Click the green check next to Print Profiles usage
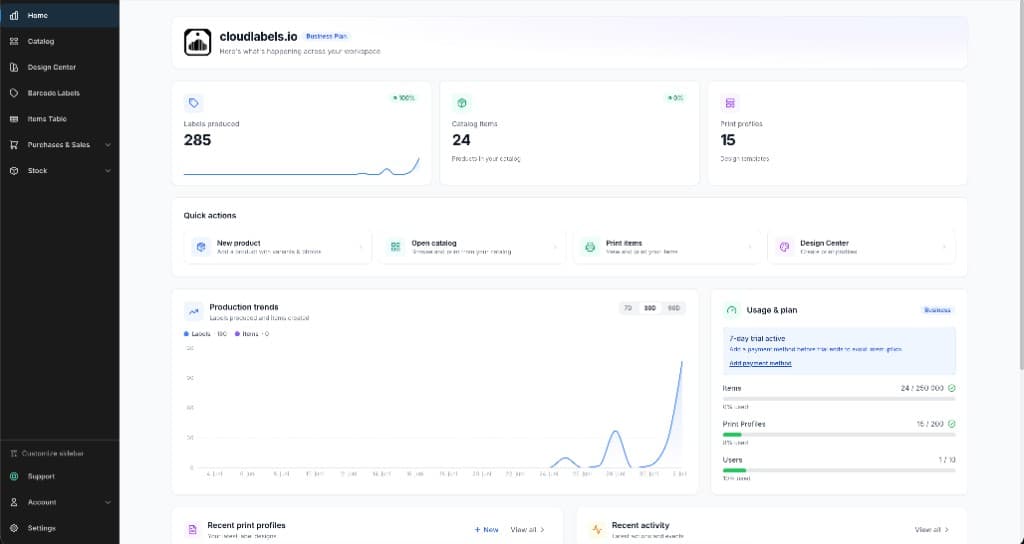This screenshot has height=544, width=1024. point(952,424)
